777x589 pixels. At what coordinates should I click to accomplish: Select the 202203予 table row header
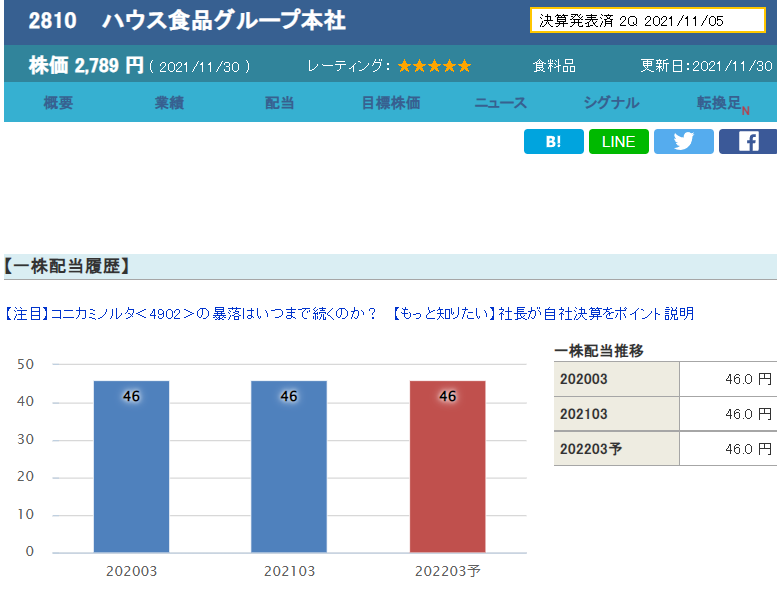(616, 449)
